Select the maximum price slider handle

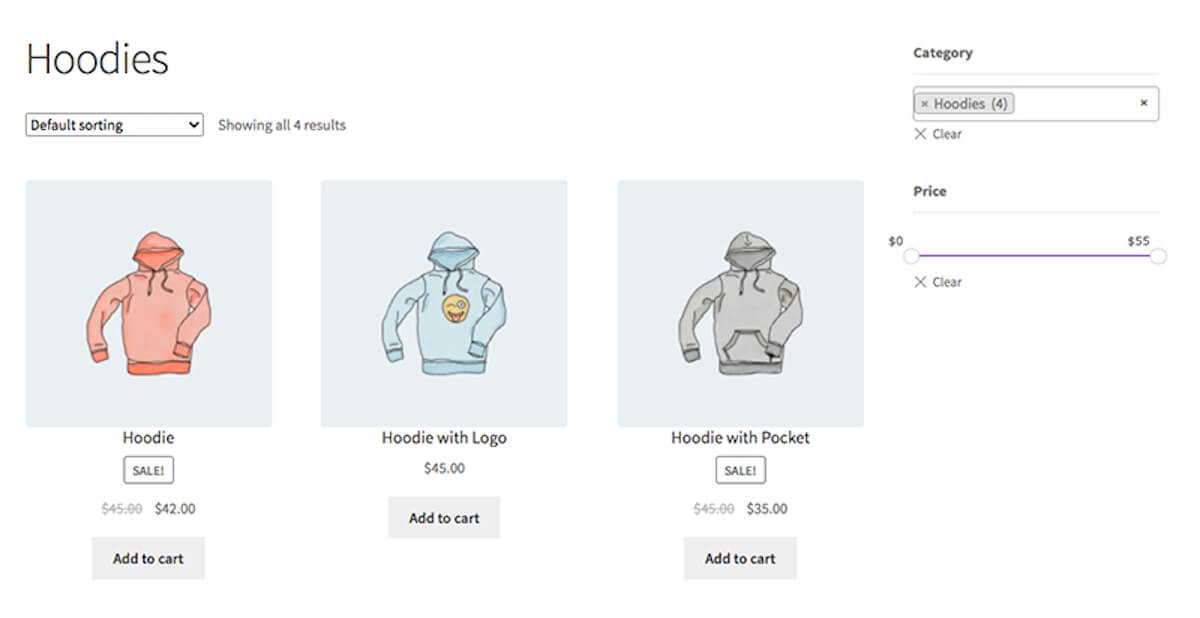click(x=1158, y=256)
